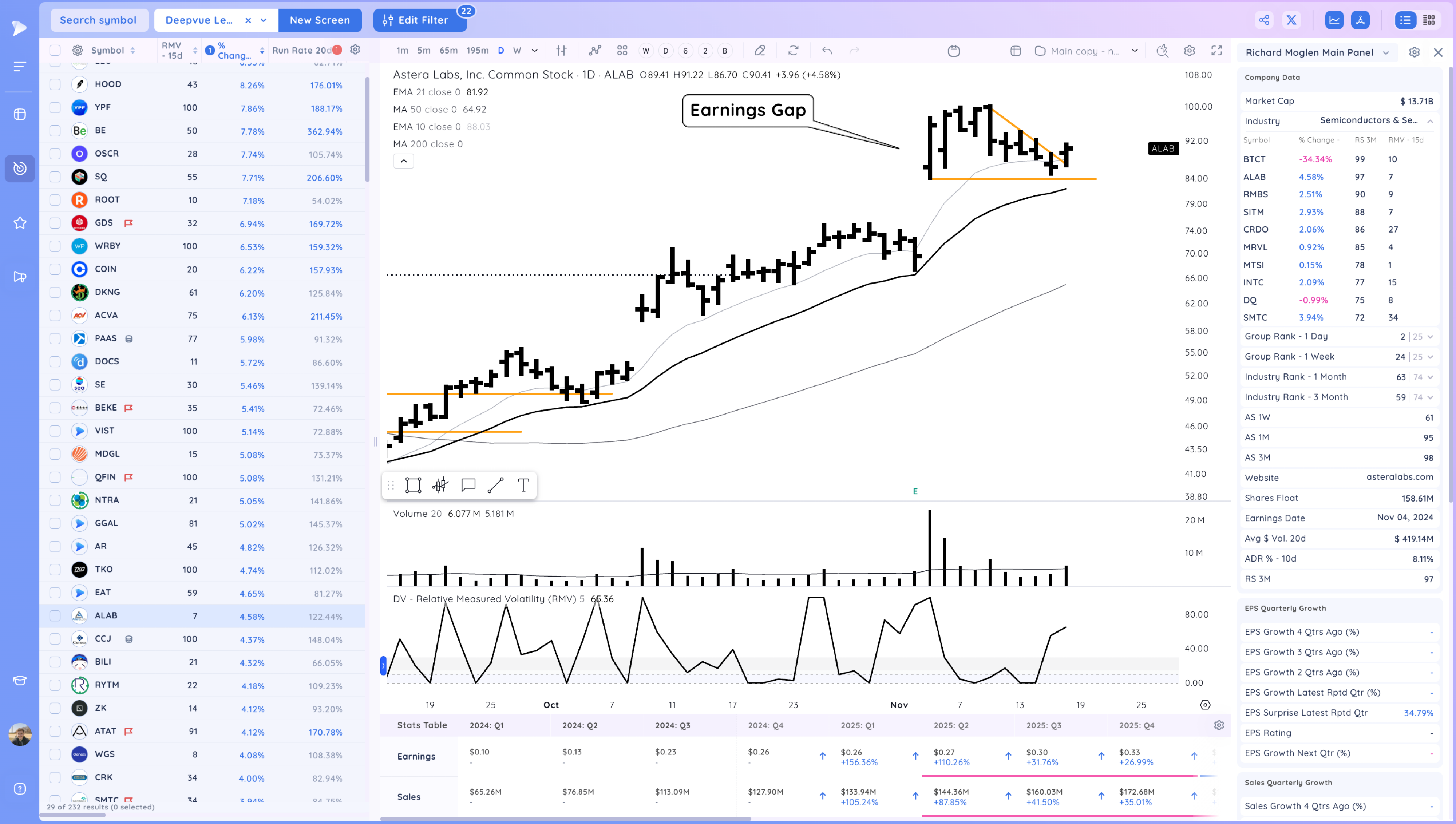Toggle the select-all checkbox in header
The width and height of the screenshot is (1456, 824).
[55, 50]
